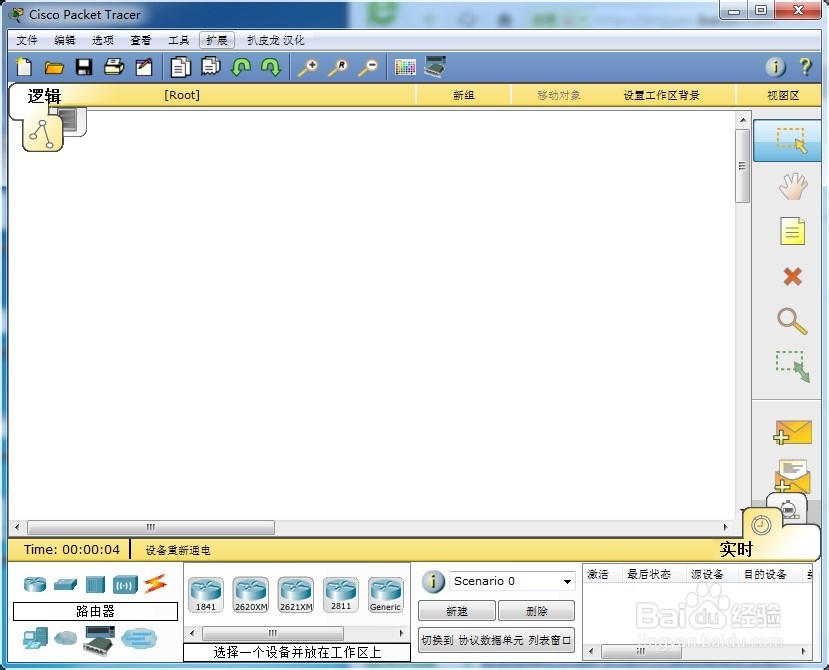Pick the 2811 router model
Screen dimensions: 829x670
coord(340,594)
